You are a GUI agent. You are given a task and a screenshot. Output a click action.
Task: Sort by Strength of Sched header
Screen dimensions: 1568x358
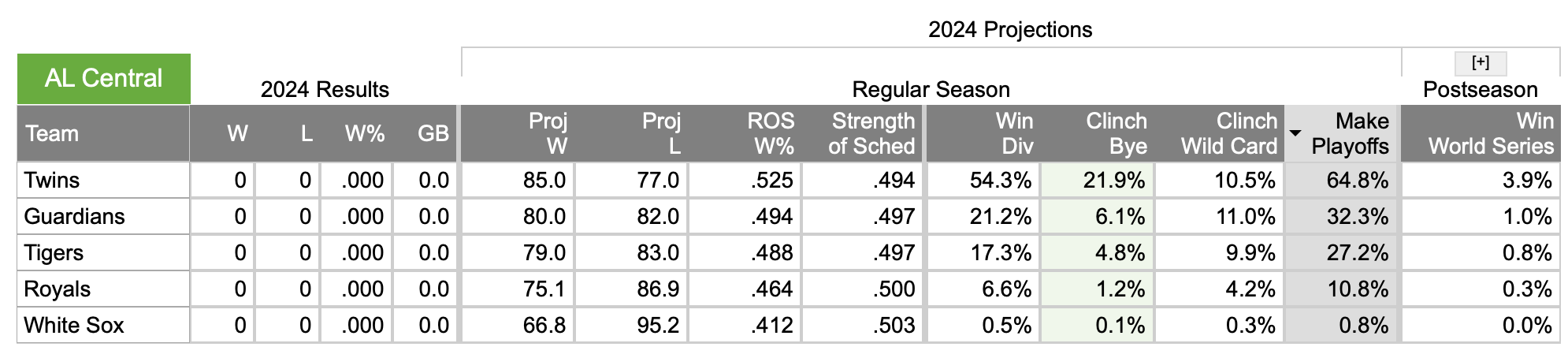(x=871, y=133)
